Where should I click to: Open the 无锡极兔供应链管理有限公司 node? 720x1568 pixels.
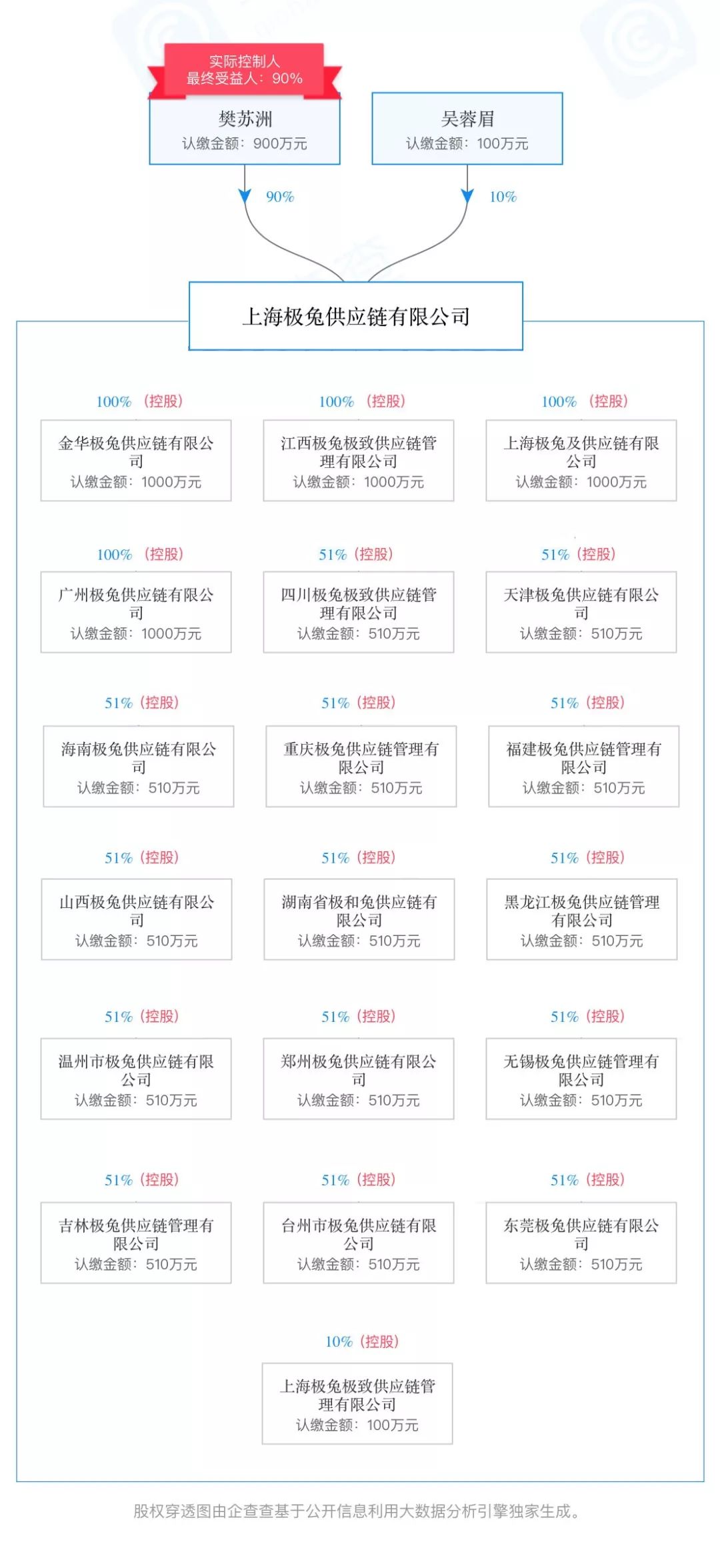[x=581, y=1079]
